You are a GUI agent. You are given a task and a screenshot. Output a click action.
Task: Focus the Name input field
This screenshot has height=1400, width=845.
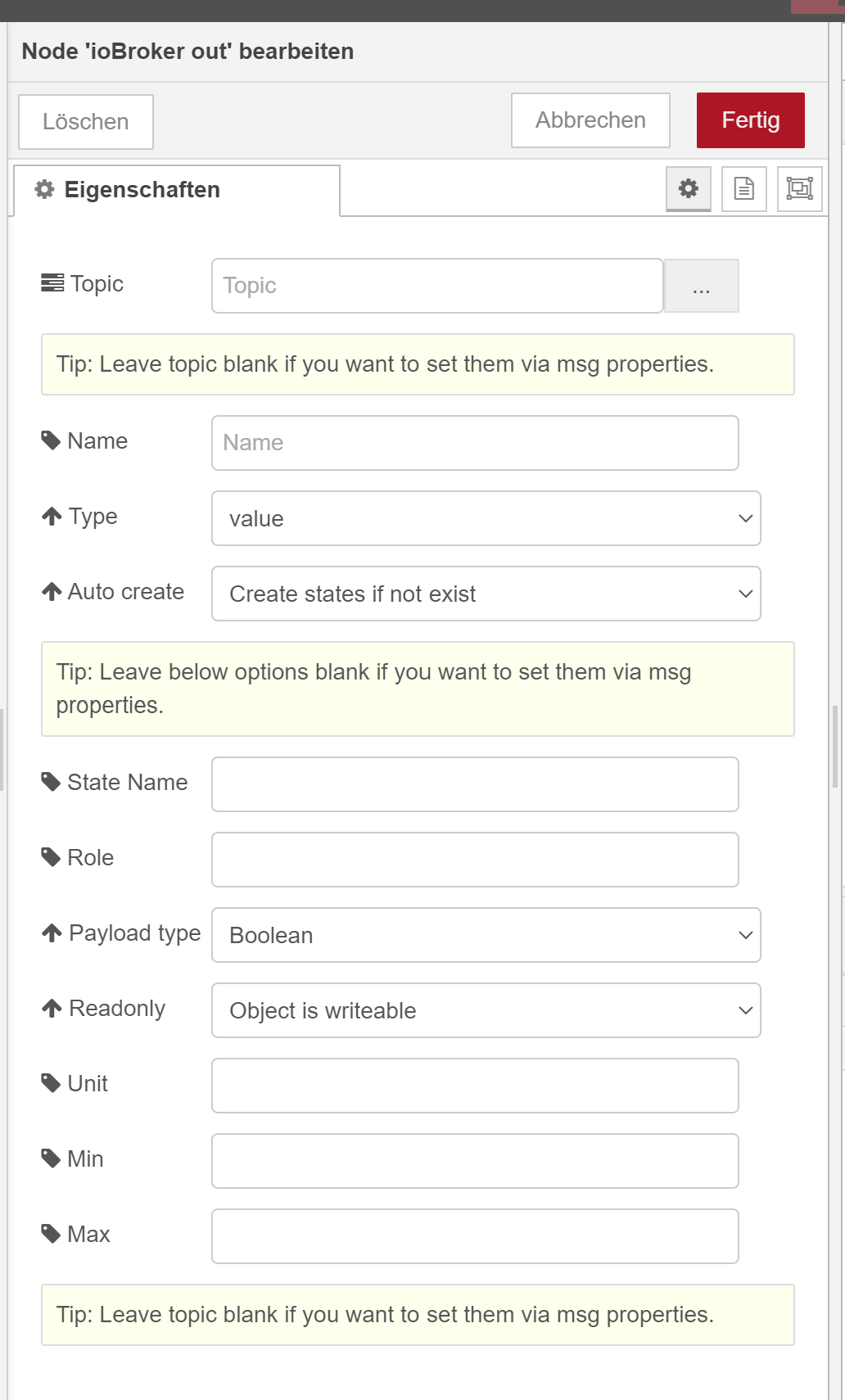[x=475, y=443]
